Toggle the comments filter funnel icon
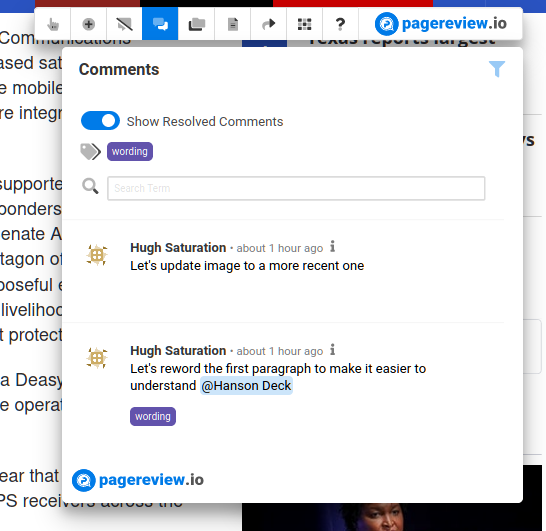Screen dimensions: 546x531 click(497, 69)
